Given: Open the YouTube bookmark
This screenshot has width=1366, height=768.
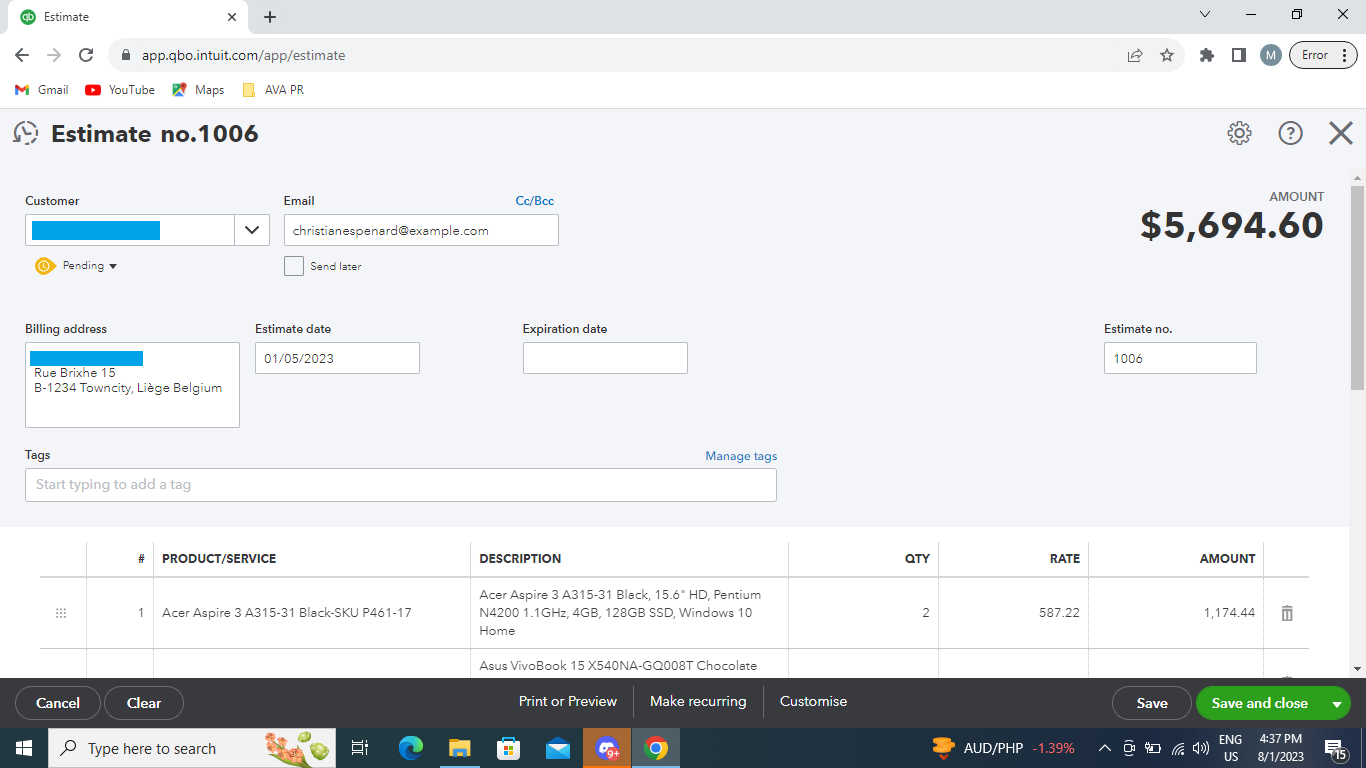Looking at the screenshot, I should [120, 90].
